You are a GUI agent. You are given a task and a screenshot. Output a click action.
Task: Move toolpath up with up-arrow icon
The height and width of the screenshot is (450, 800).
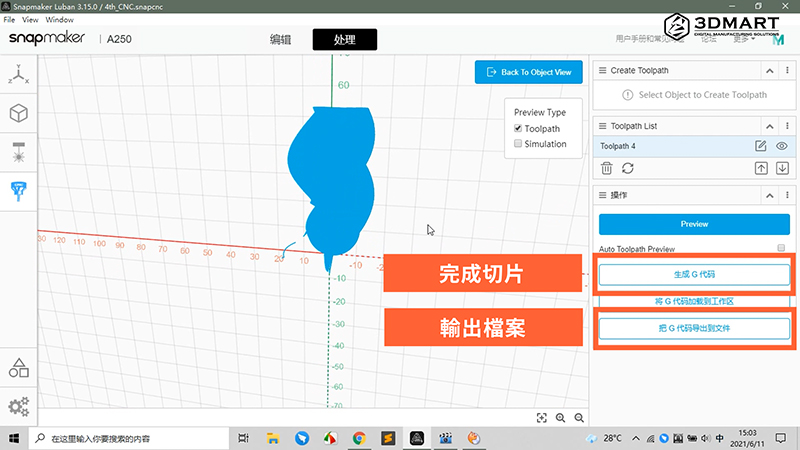pyautogui.click(x=761, y=168)
